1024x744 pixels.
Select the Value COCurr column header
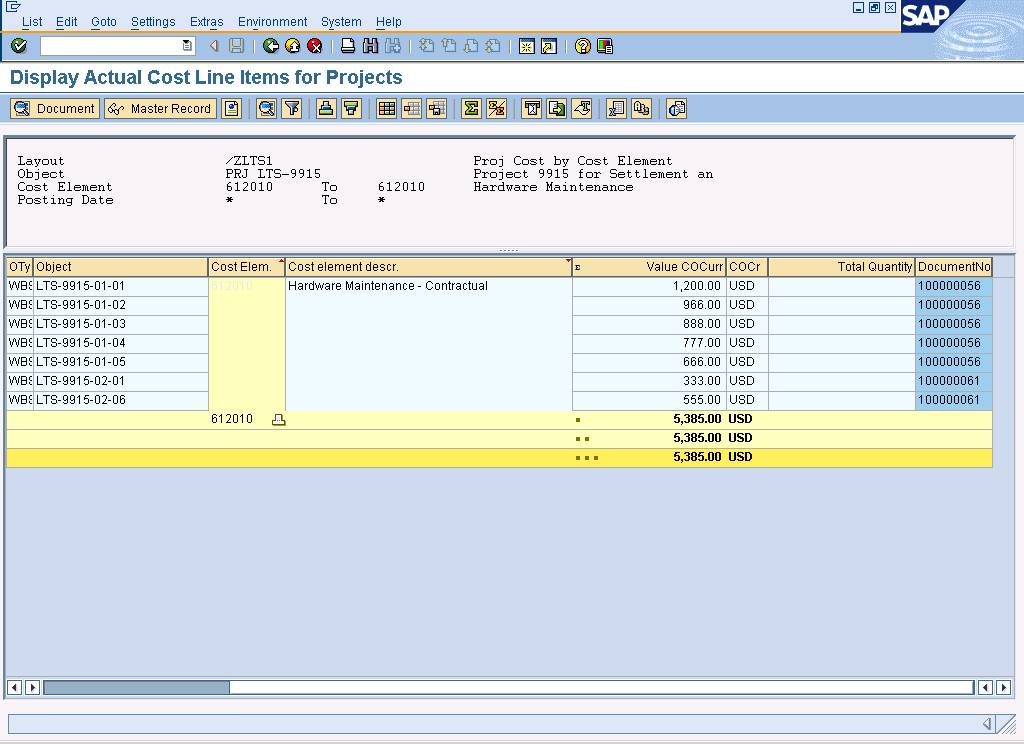click(x=648, y=267)
